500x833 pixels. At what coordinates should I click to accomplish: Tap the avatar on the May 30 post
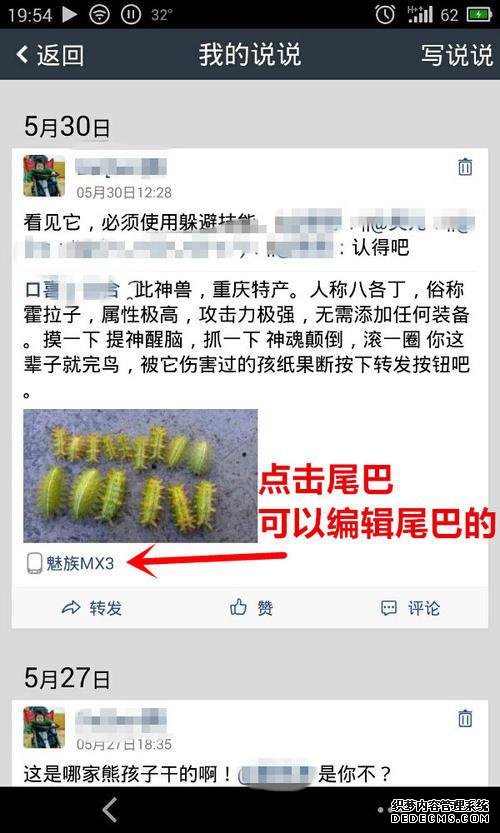44,176
